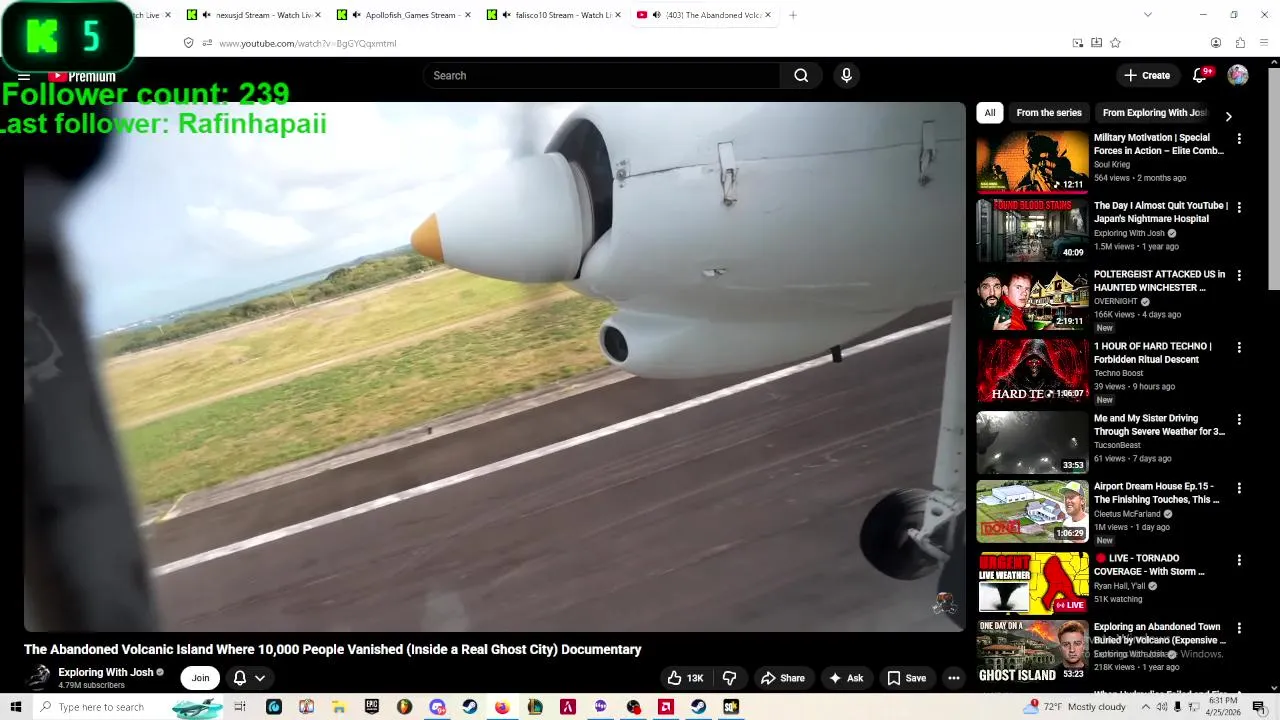Show next filter chips arrow
Image resolution: width=1280 pixels, height=720 pixels.
click(1228, 116)
